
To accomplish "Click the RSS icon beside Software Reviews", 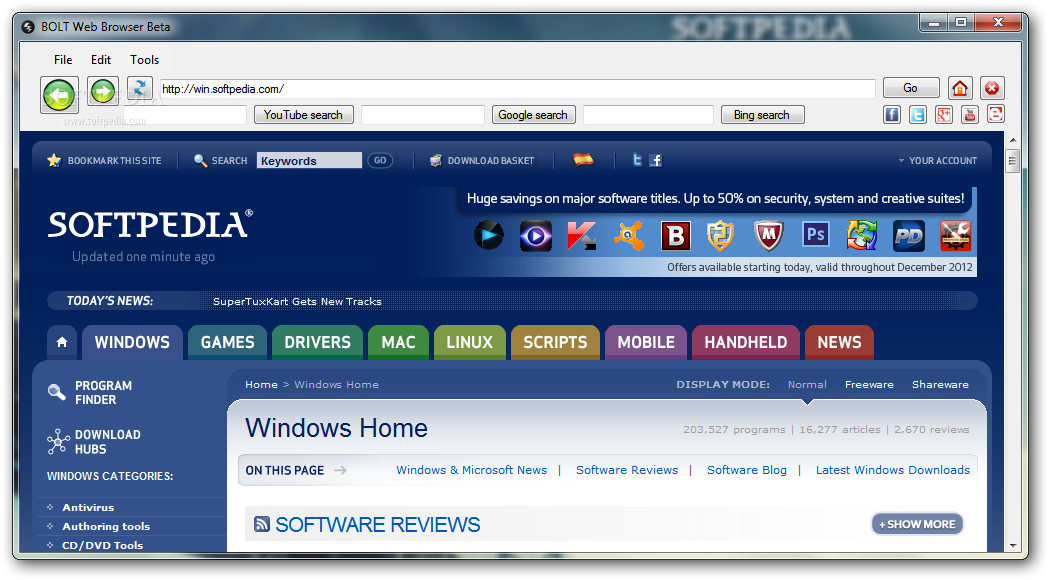I will [262, 524].
